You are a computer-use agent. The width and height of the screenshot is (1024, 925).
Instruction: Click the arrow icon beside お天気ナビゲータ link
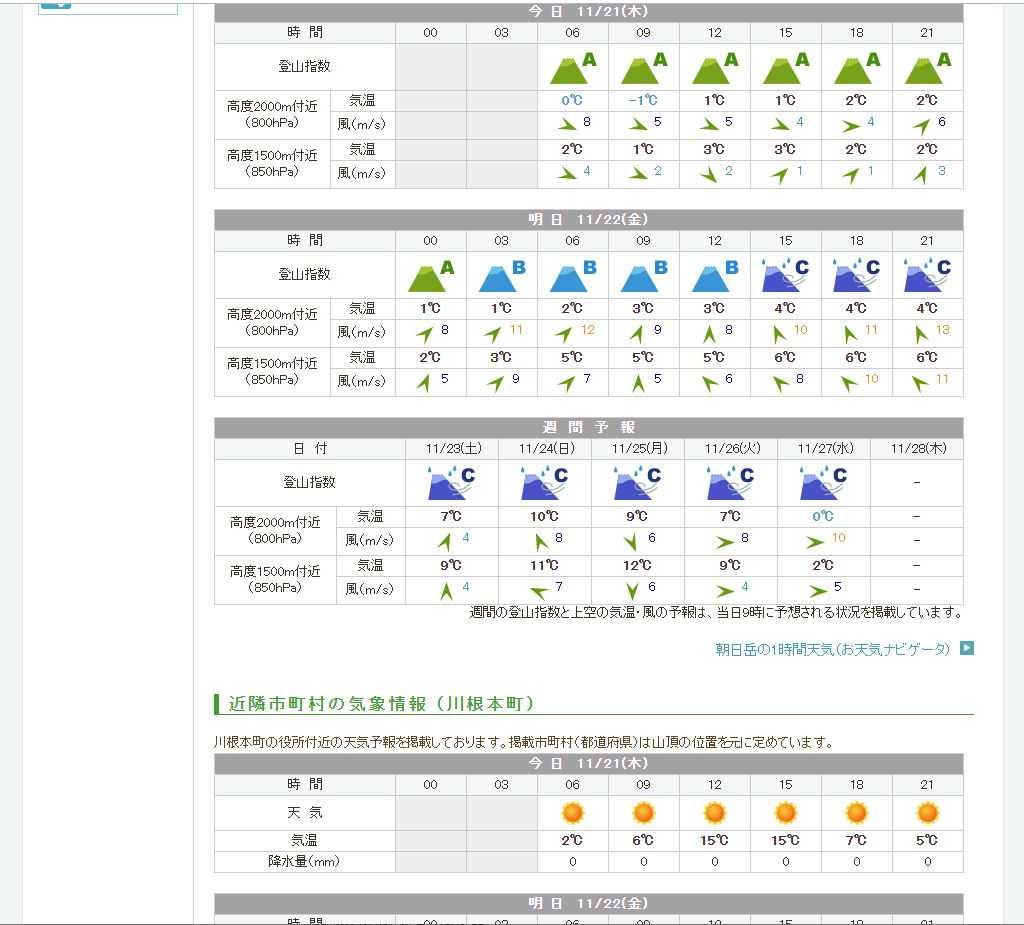(967, 648)
